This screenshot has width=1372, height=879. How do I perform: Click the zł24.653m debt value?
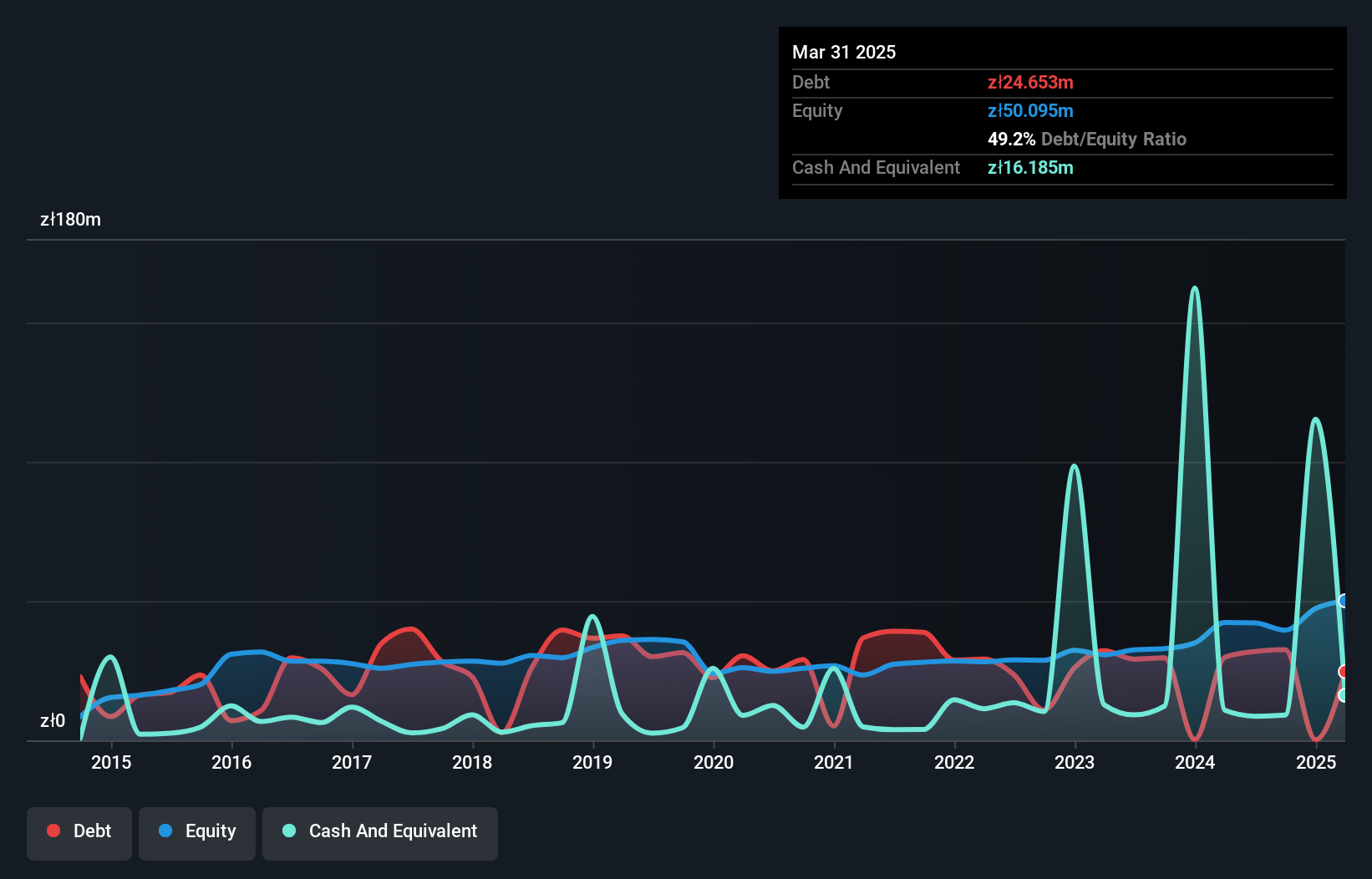1030,82
